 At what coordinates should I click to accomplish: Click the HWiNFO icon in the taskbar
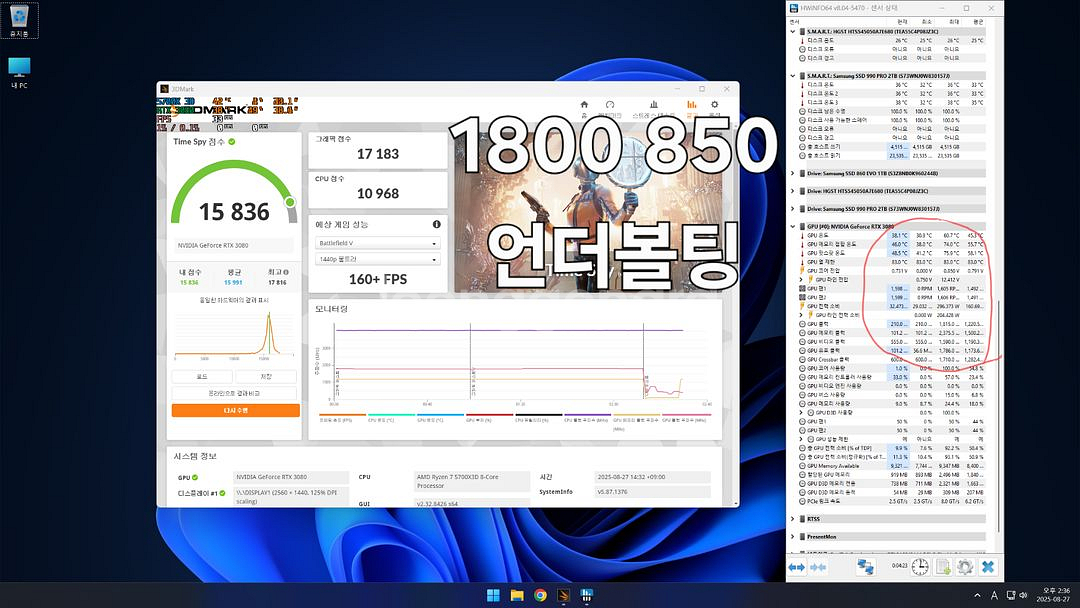click(587, 595)
